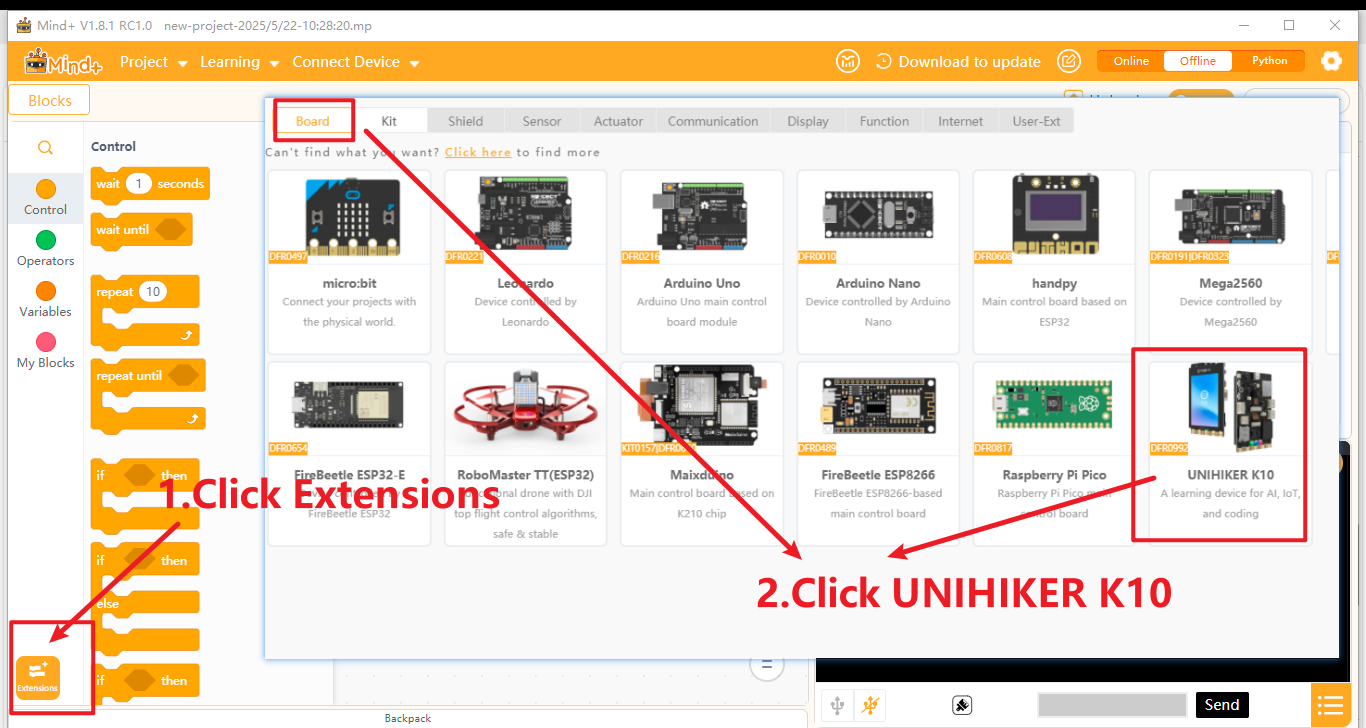Image resolution: width=1366 pixels, height=728 pixels.
Task: Click the zoom reset equals icon on workspace
Action: tap(767, 665)
